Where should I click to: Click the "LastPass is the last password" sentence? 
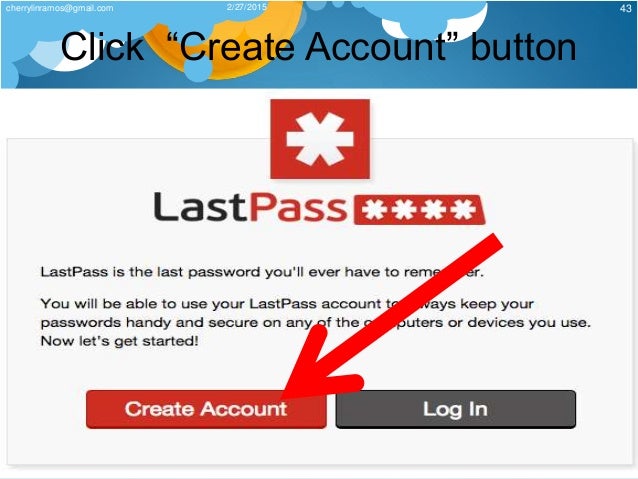[x=262, y=272]
